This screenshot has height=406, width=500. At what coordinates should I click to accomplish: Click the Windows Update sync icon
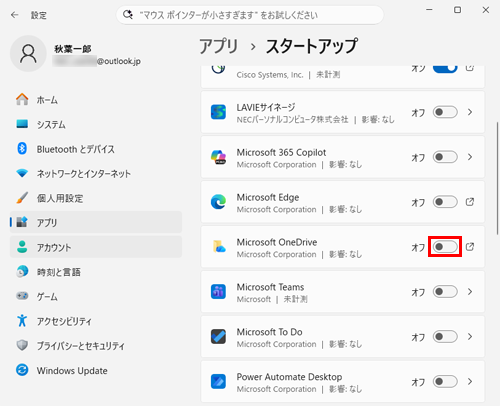click(22, 370)
